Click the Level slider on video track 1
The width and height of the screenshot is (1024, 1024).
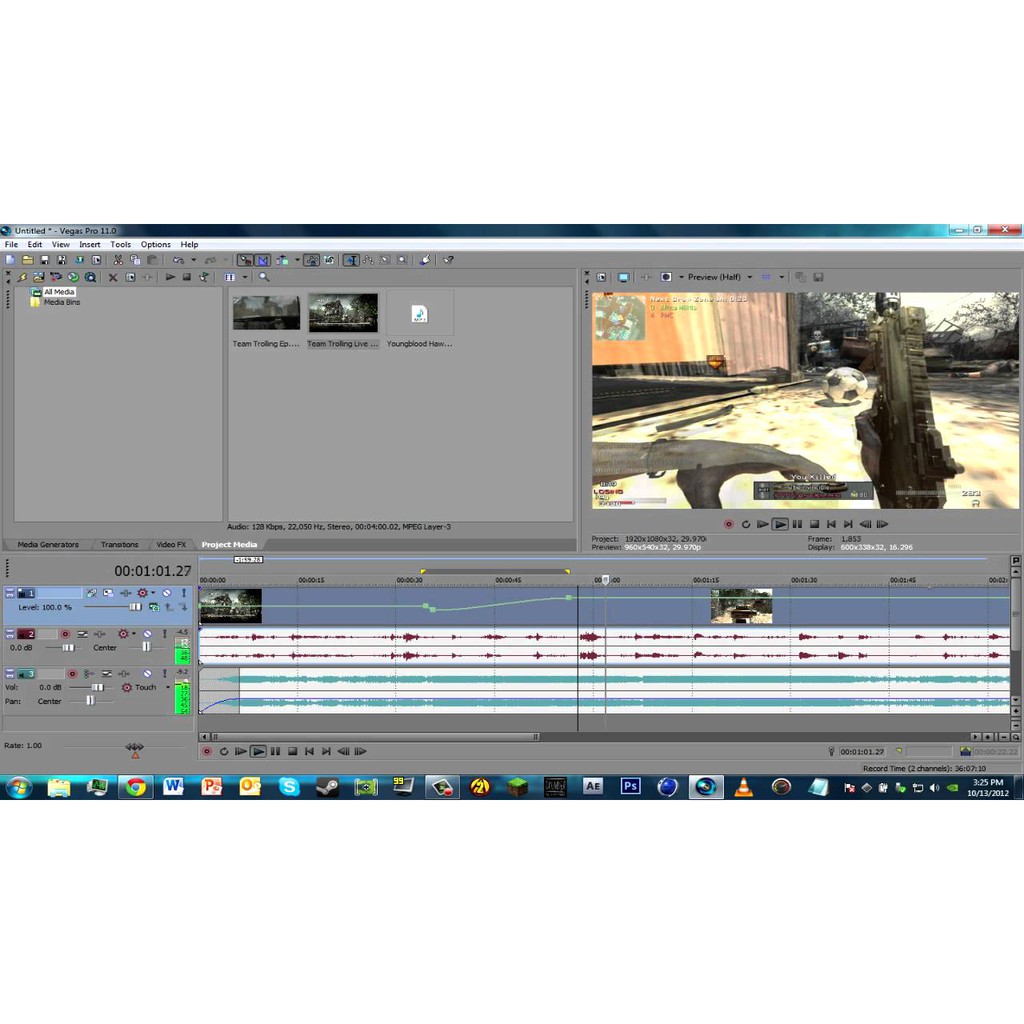[134, 607]
